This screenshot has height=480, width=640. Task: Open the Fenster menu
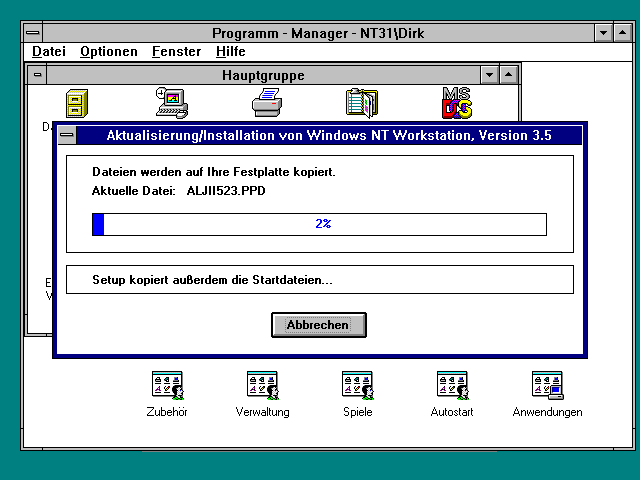click(x=176, y=51)
